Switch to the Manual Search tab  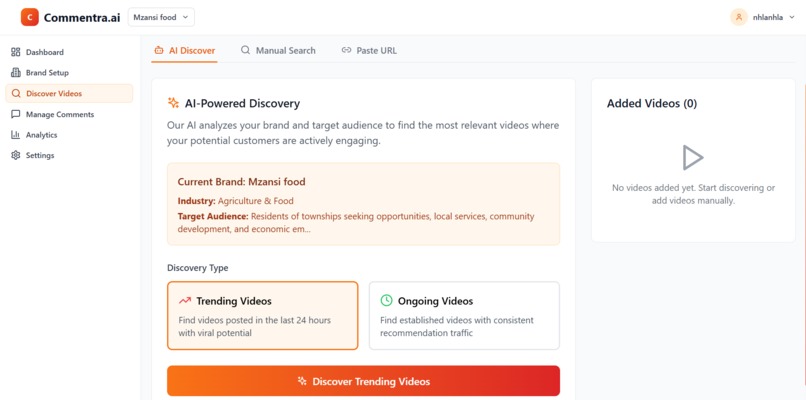(278, 50)
